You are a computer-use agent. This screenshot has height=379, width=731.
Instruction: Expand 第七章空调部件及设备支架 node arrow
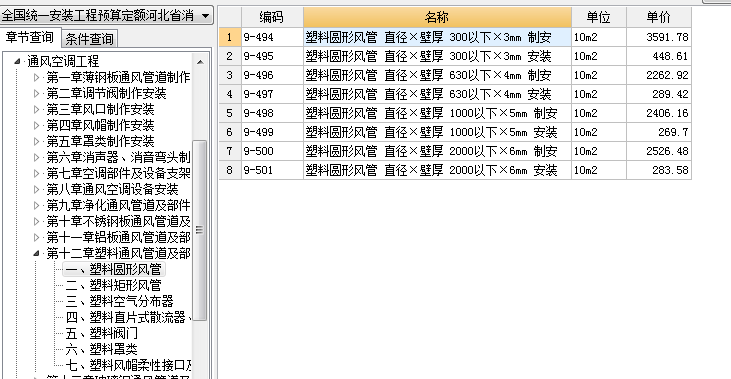click(36, 173)
